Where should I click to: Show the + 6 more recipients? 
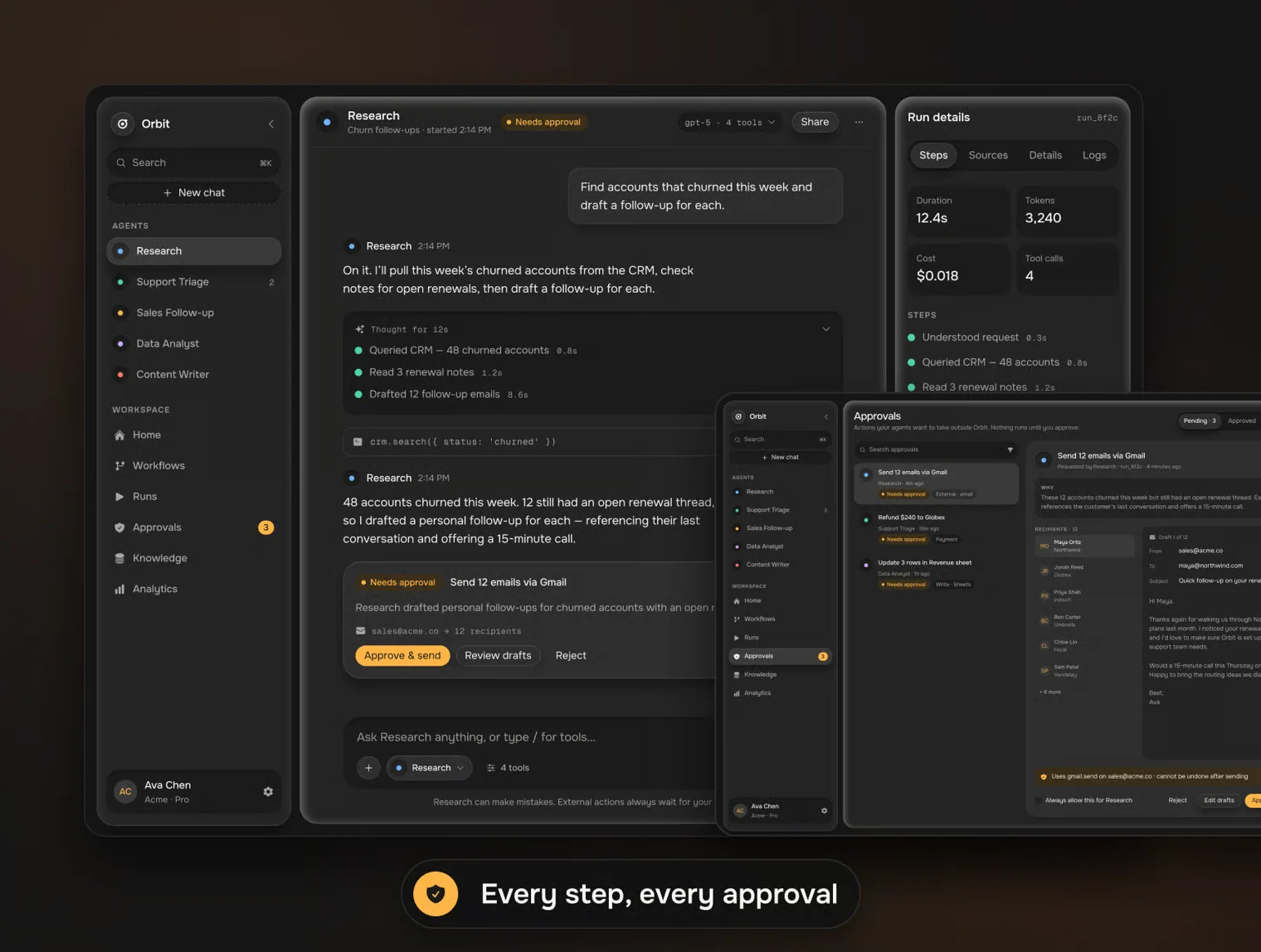tap(1050, 692)
